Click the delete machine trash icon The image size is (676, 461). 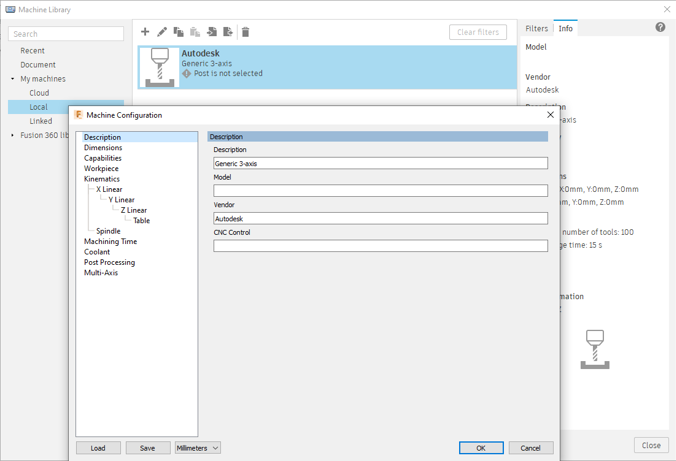pyautogui.click(x=245, y=32)
